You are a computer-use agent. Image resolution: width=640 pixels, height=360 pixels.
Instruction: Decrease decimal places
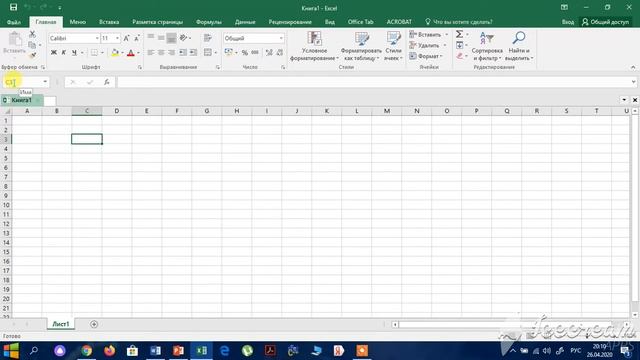point(280,53)
